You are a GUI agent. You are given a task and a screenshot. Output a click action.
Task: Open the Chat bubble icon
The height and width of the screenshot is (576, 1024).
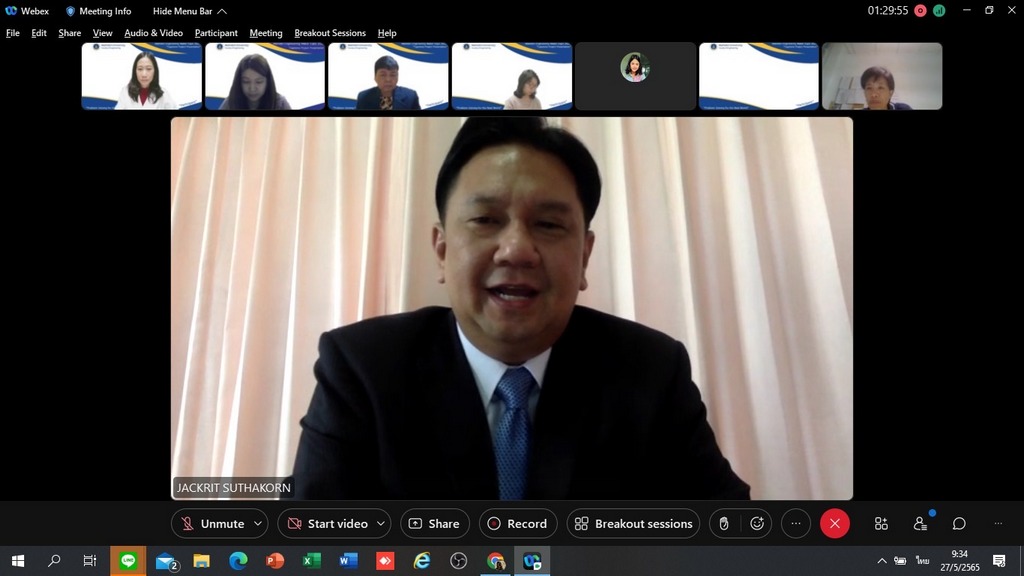[959, 524]
